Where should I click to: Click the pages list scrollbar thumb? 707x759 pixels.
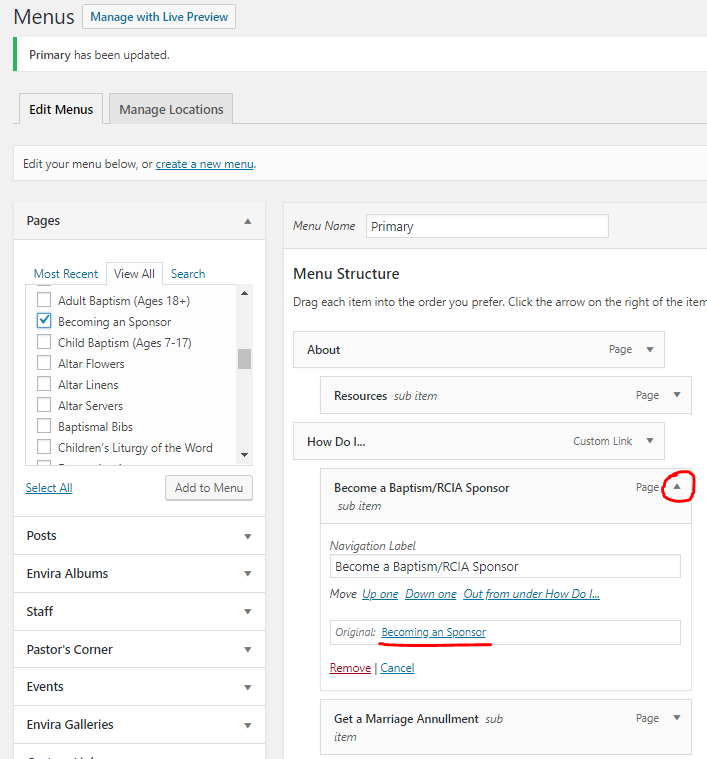(x=244, y=359)
